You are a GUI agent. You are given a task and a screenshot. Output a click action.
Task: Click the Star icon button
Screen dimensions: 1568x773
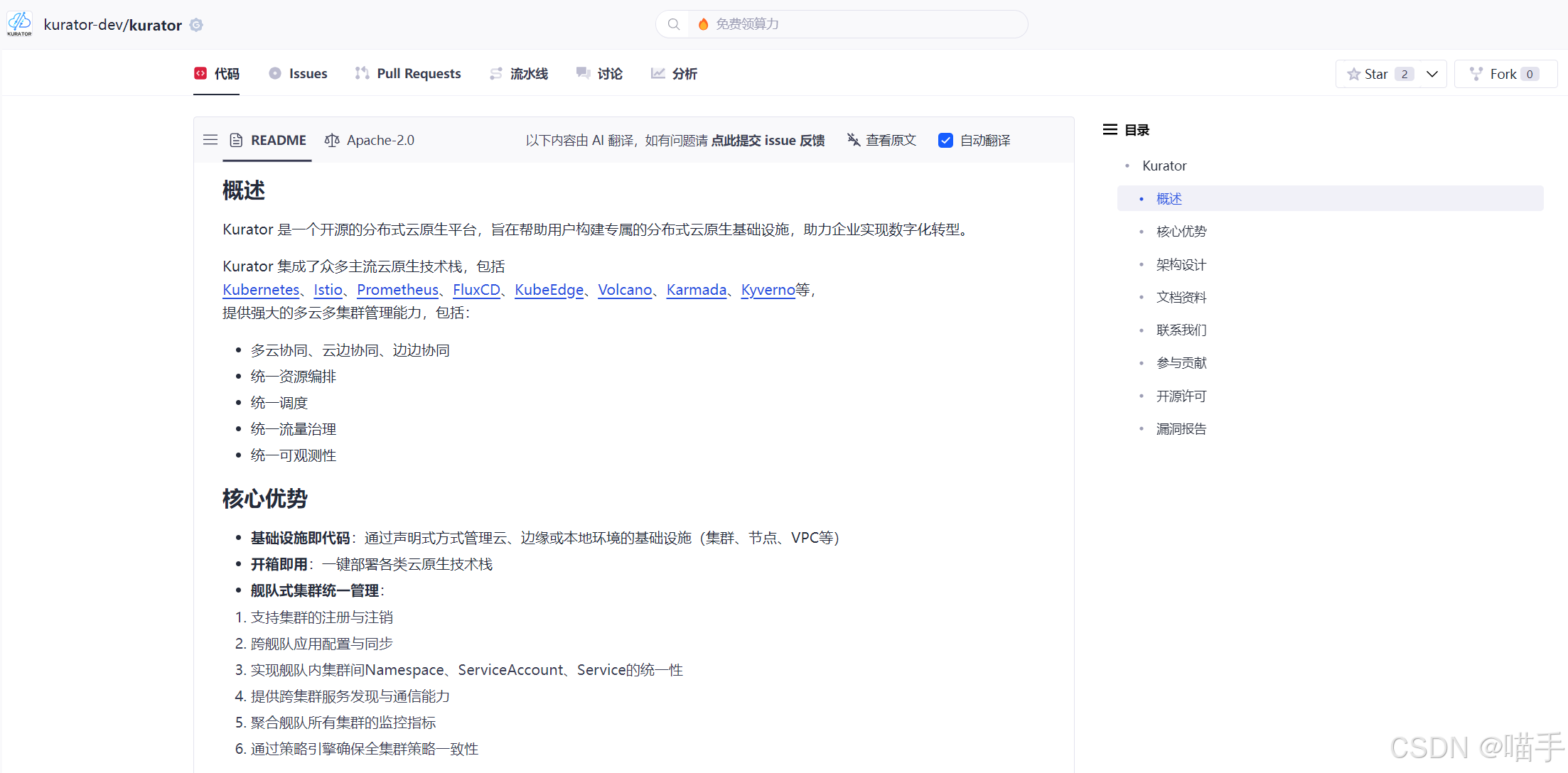tap(1353, 74)
